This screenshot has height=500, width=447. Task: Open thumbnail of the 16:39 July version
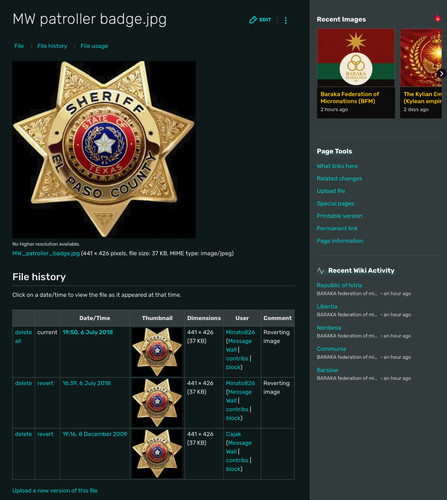point(157,403)
